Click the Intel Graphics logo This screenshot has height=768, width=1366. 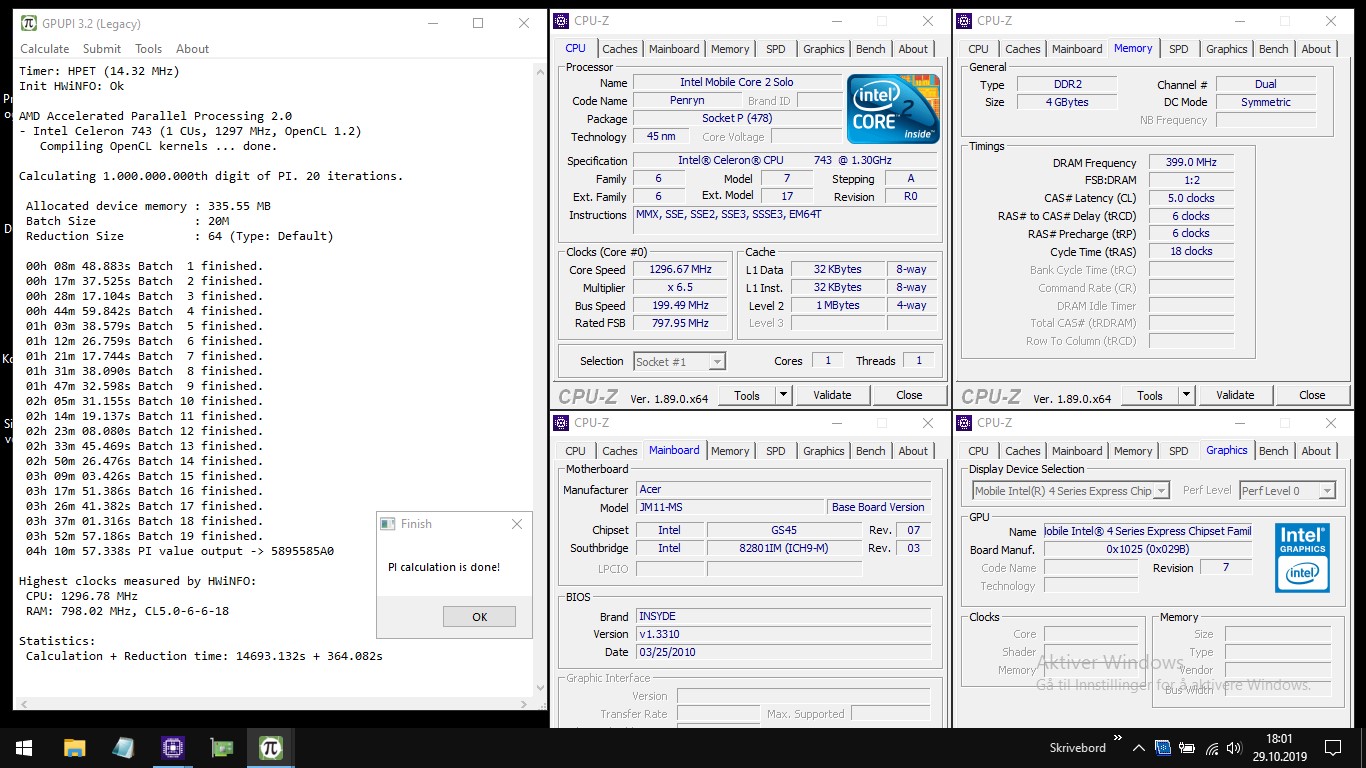(x=1302, y=557)
